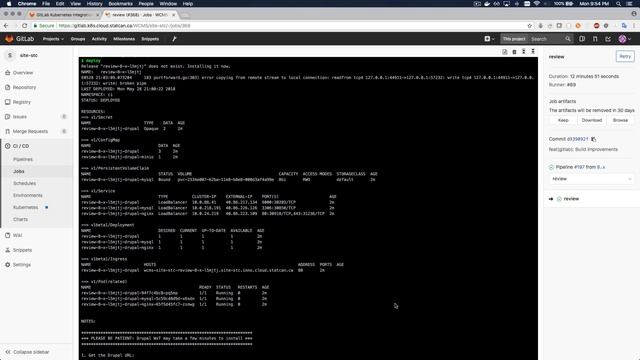640x360 pixels.
Task: Go to Groups in the top navbar
Action: tap(78, 39)
